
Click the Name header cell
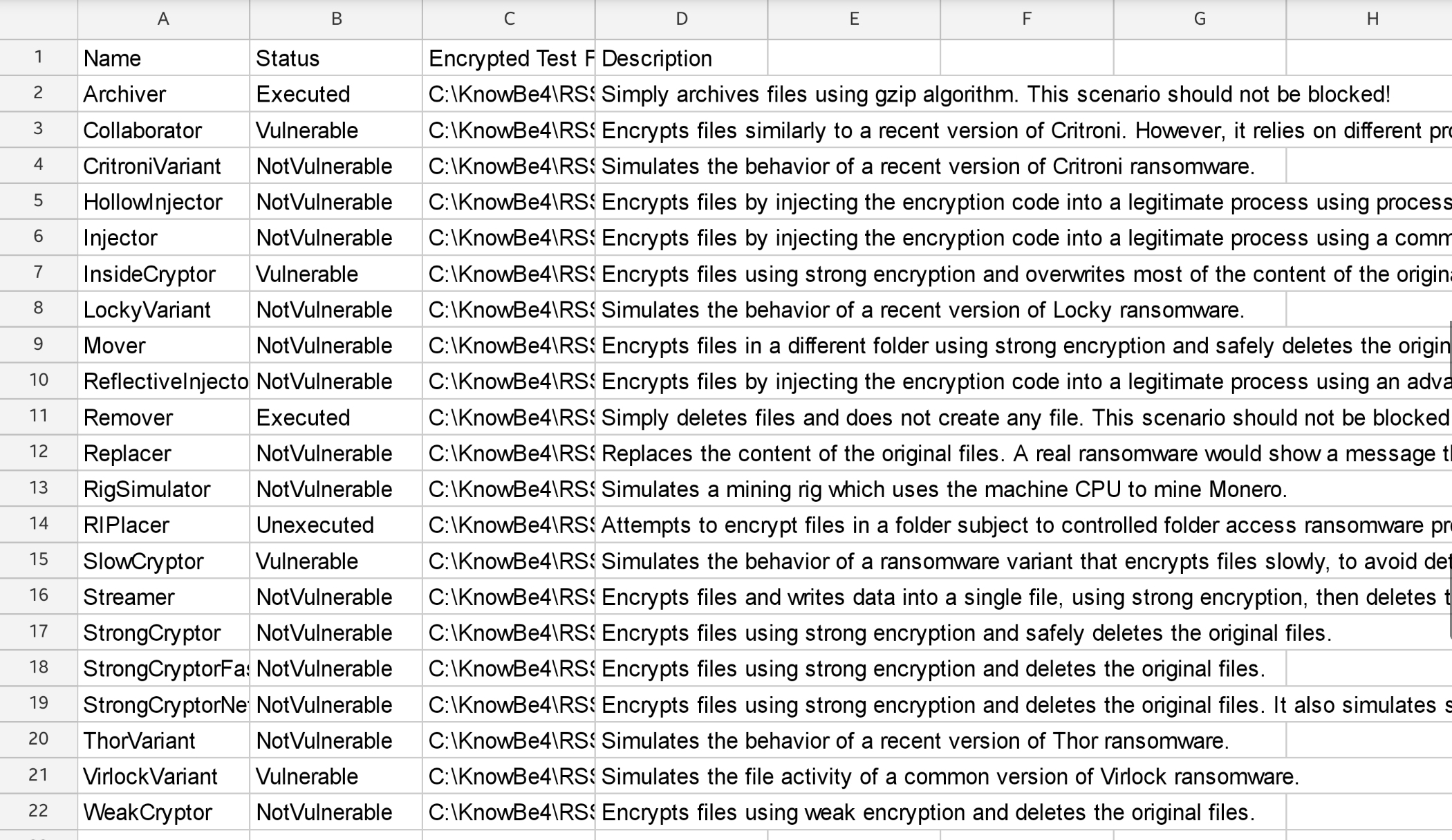[x=163, y=58]
